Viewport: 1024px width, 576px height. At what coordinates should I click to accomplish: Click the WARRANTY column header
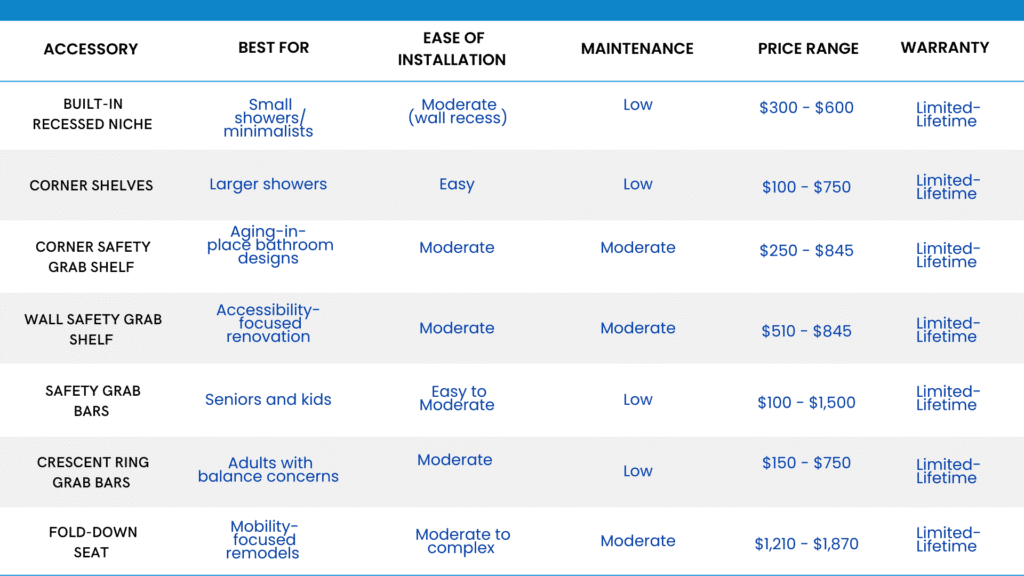click(945, 47)
